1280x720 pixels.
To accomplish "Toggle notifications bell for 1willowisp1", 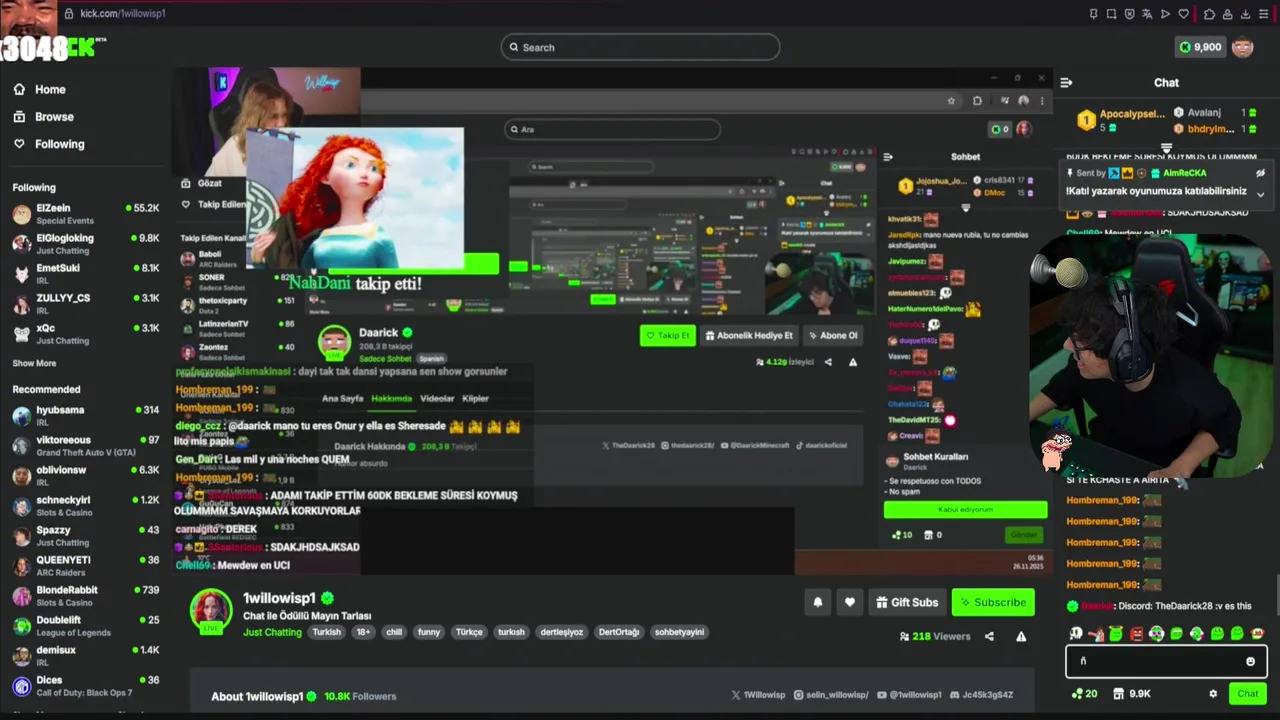I will coord(818,602).
